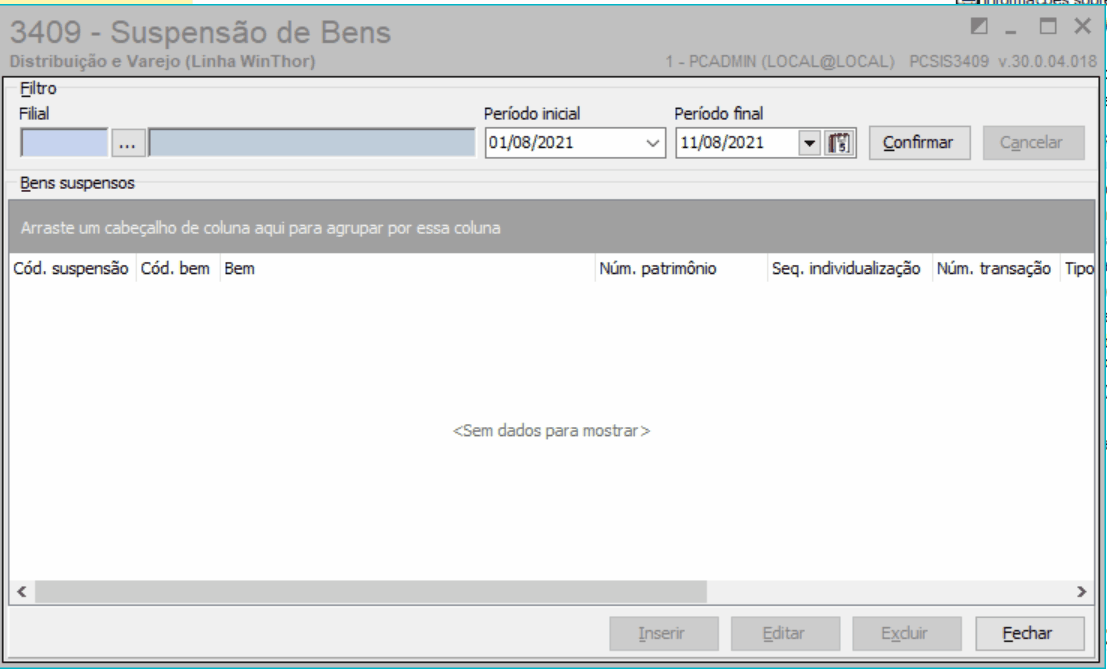Open the calendar icon beside Período final
This screenshot has height=669, width=1107.
pyautogui.click(x=838, y=143)
